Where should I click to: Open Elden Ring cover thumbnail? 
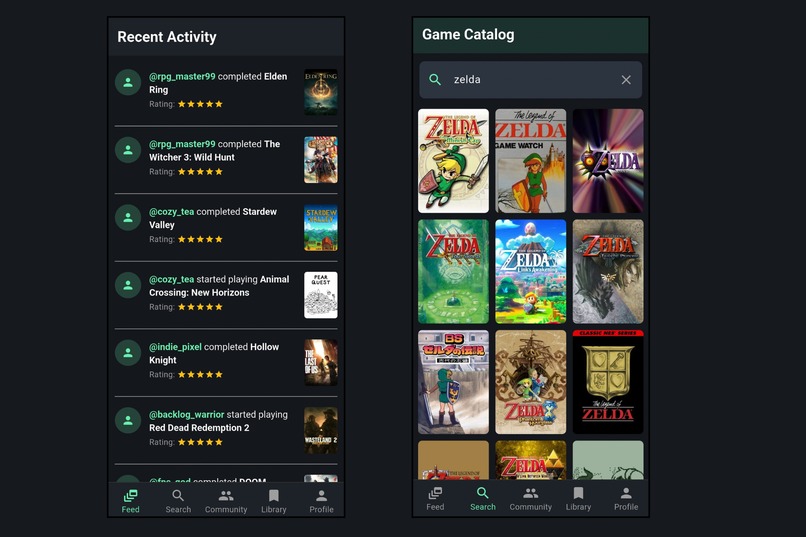click(x=321, y=92)
